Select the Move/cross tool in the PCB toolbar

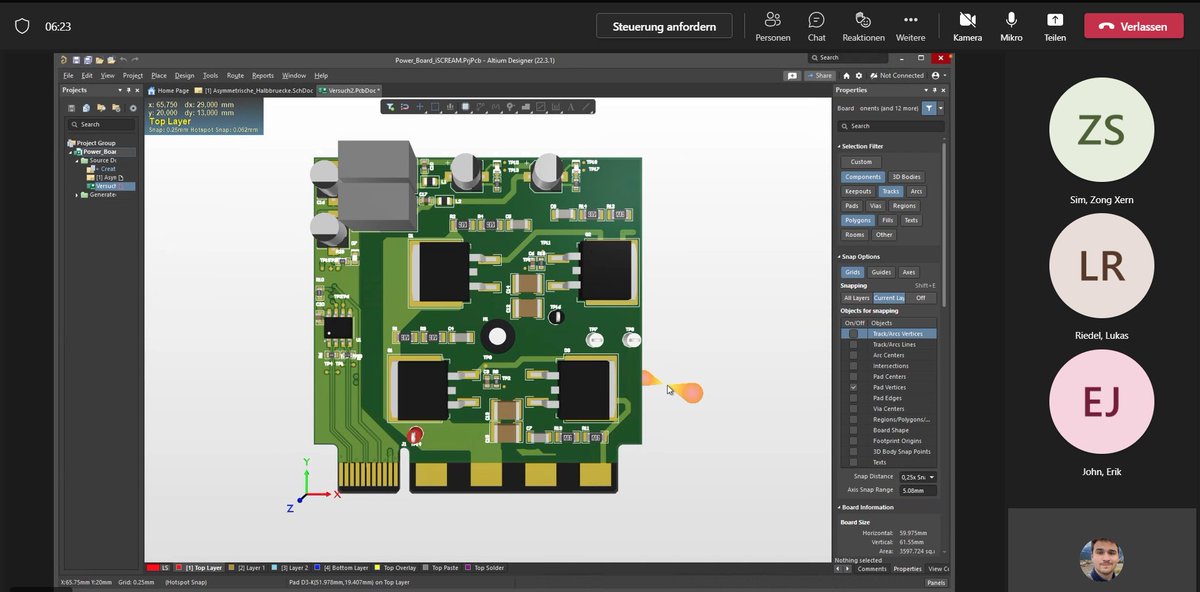pos(419,106)
